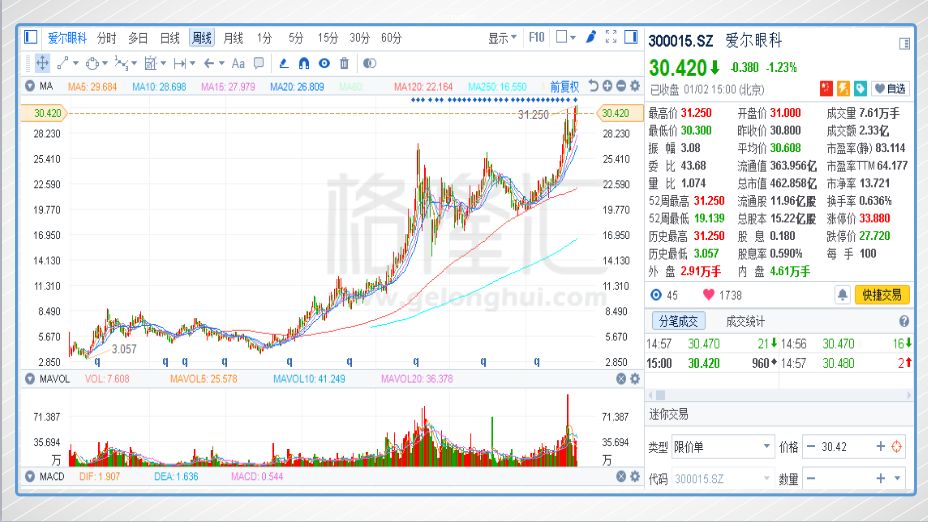This screenshot has height=522, width=928.
Task: Click the orange lightning icon
Action: point(843,89)
